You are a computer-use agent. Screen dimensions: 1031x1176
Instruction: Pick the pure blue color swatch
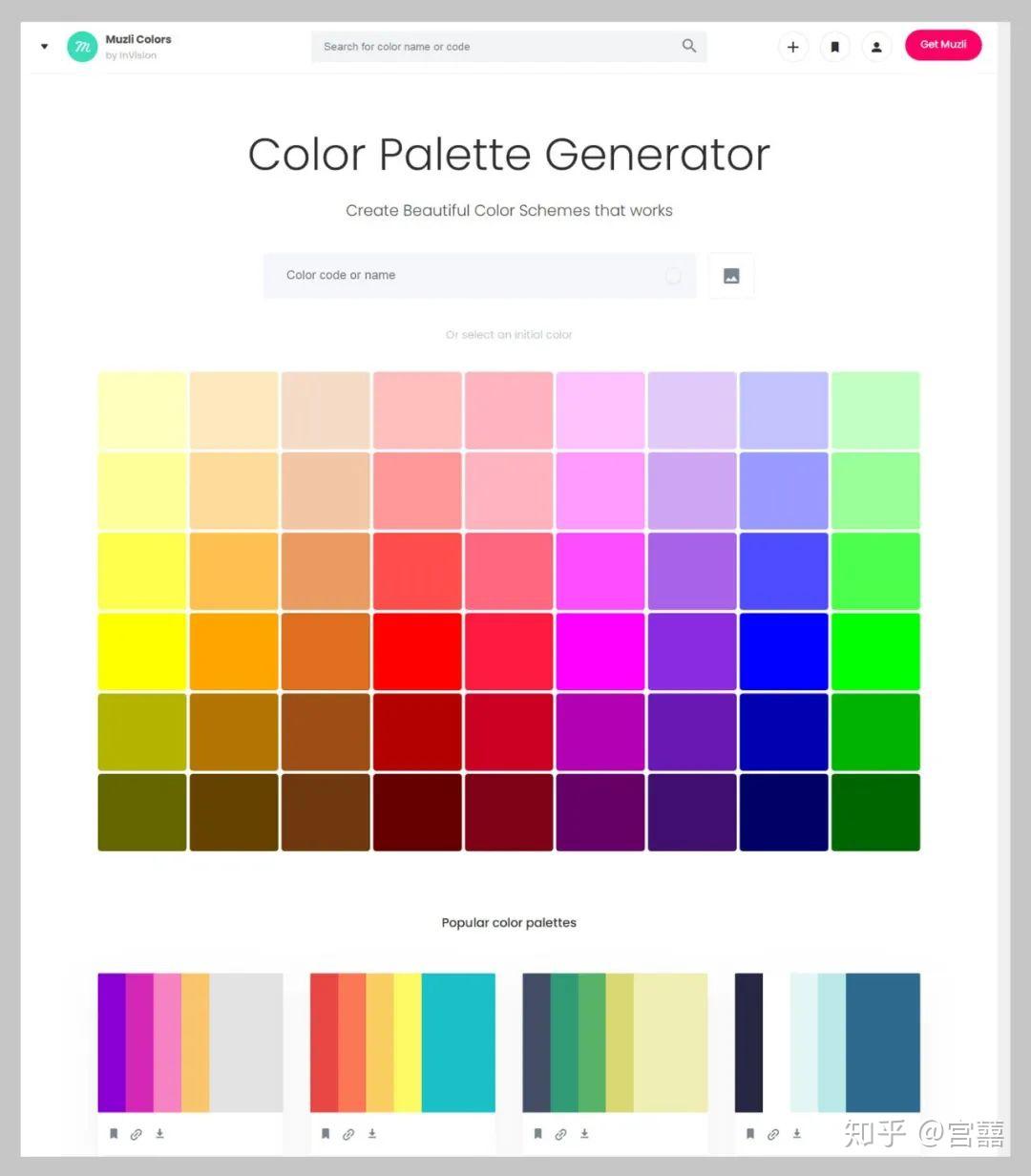pos(784,651)
